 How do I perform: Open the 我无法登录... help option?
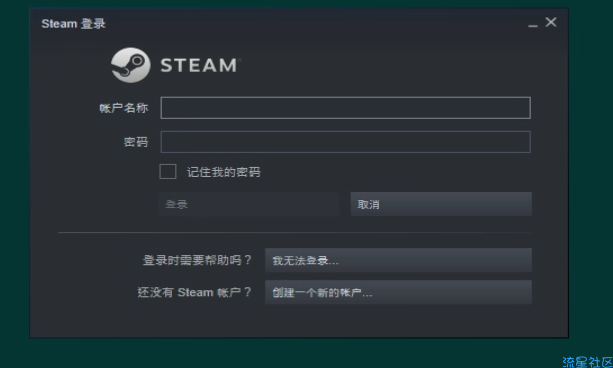(x=398, y=260)
